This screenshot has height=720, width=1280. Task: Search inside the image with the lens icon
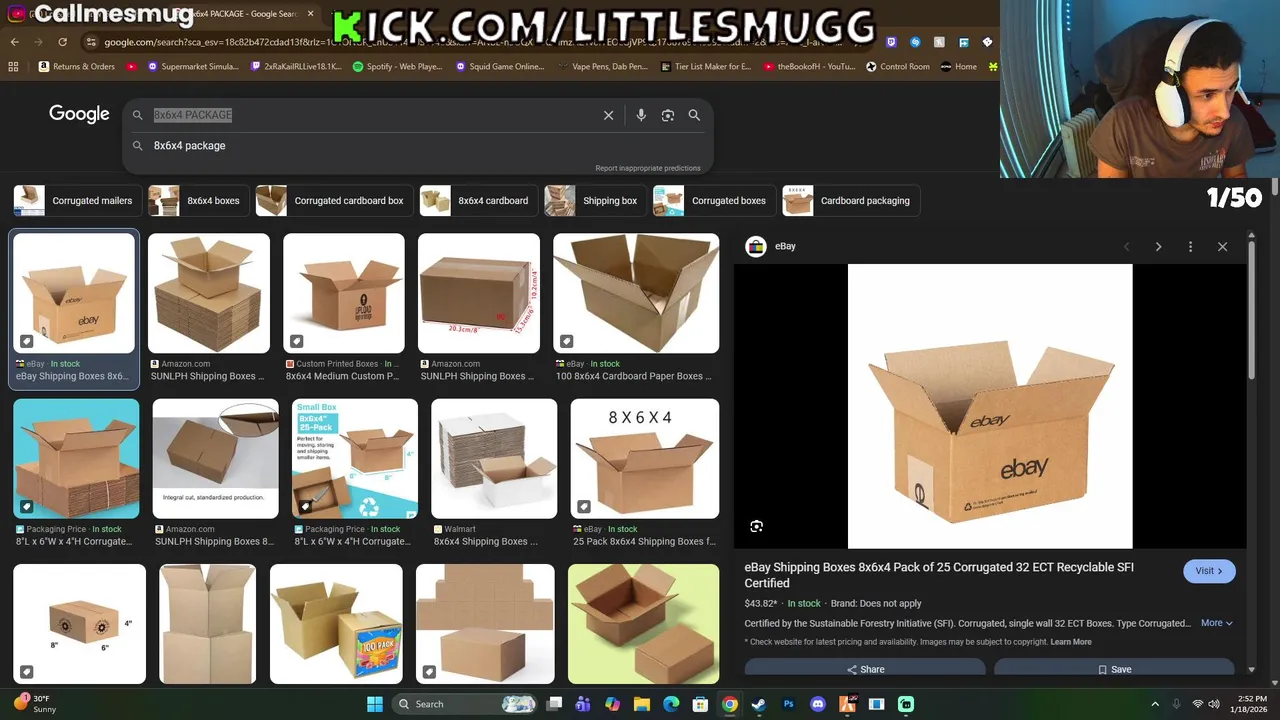(757, 526)
